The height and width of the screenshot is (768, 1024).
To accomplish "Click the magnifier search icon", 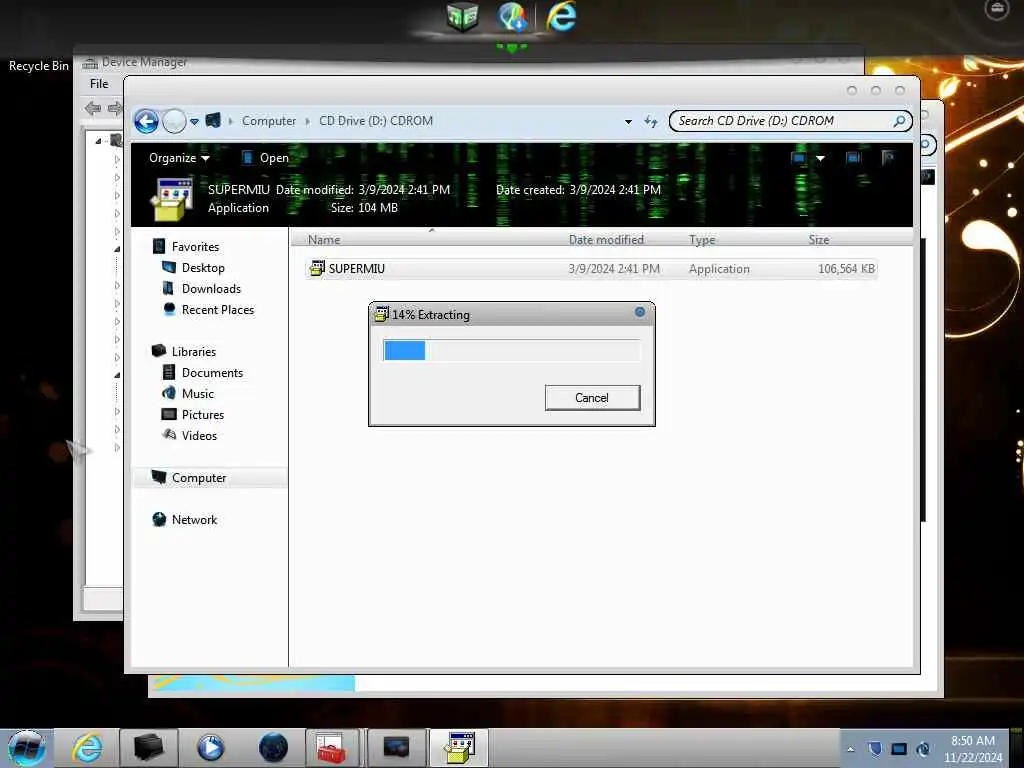I will (899, 121).
